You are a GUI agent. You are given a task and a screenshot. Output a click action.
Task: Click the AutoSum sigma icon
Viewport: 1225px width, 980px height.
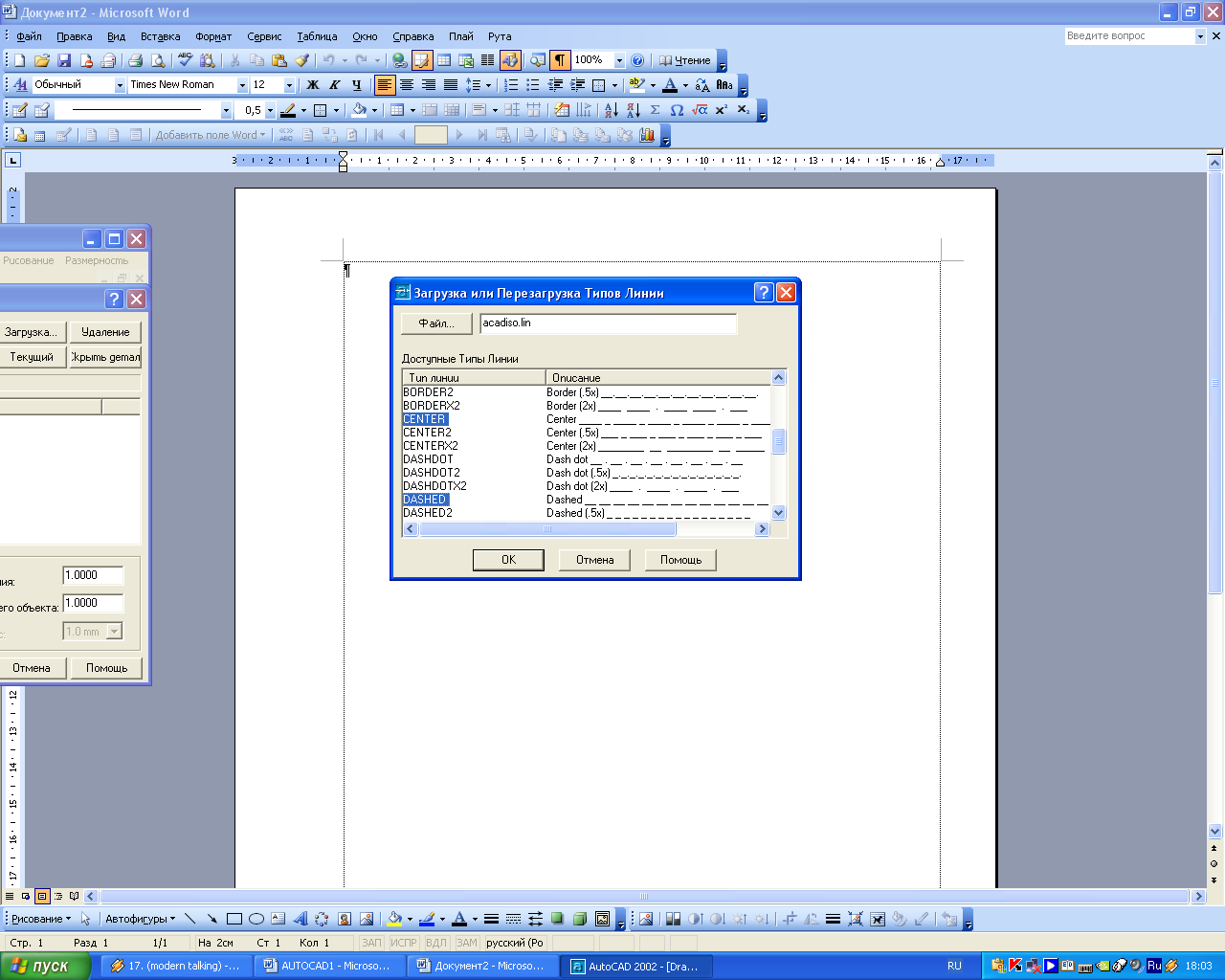[655, 110]
